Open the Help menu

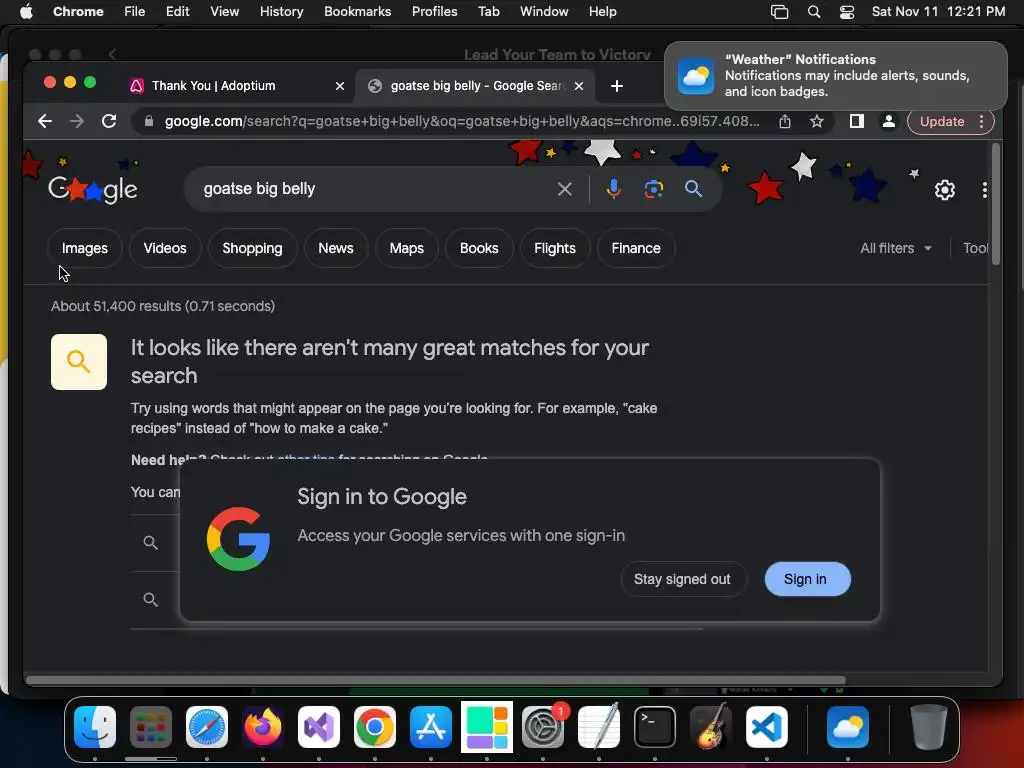pos(602,12)
